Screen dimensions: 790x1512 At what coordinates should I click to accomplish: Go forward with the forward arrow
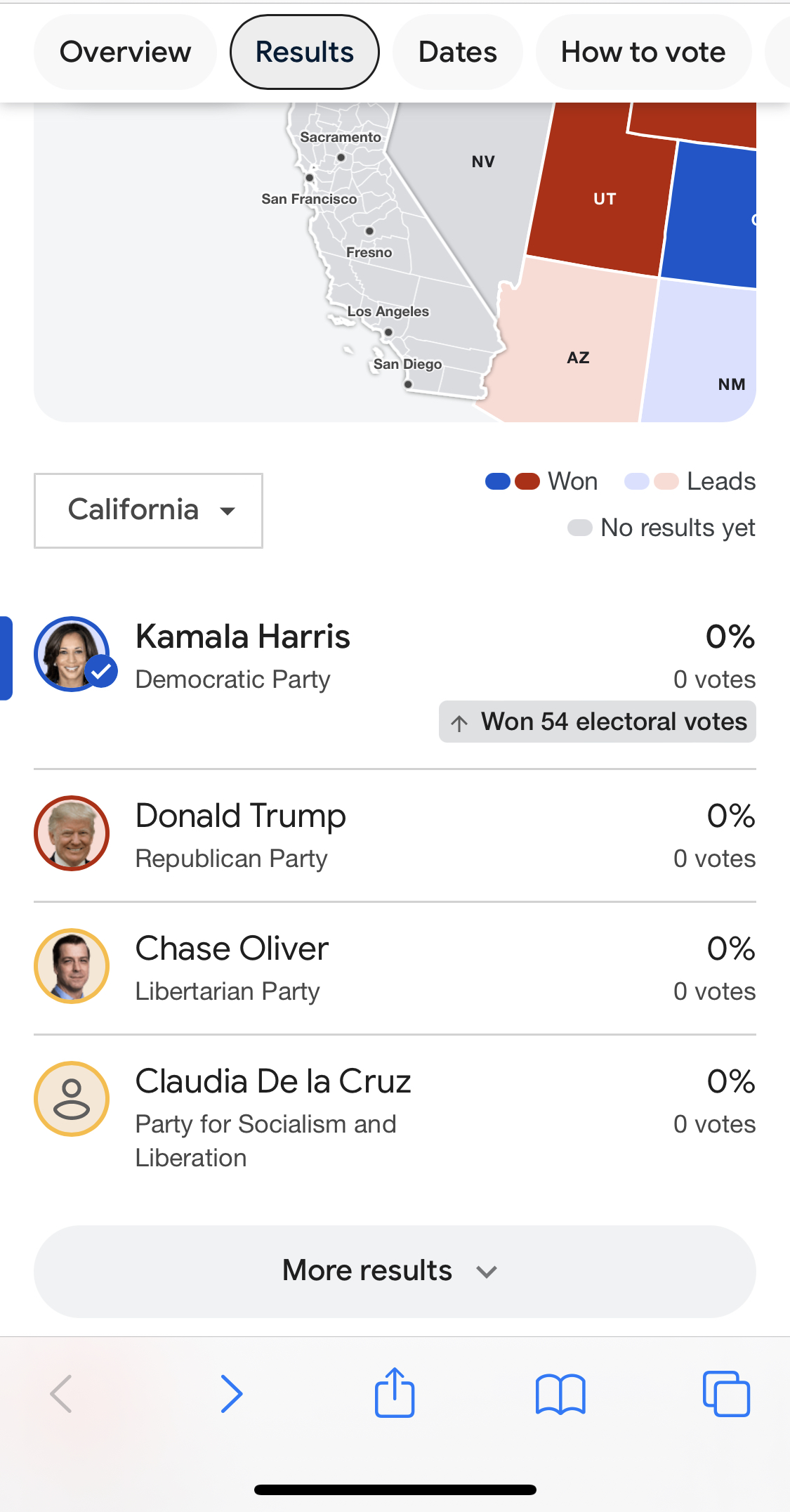(232, 1394)
